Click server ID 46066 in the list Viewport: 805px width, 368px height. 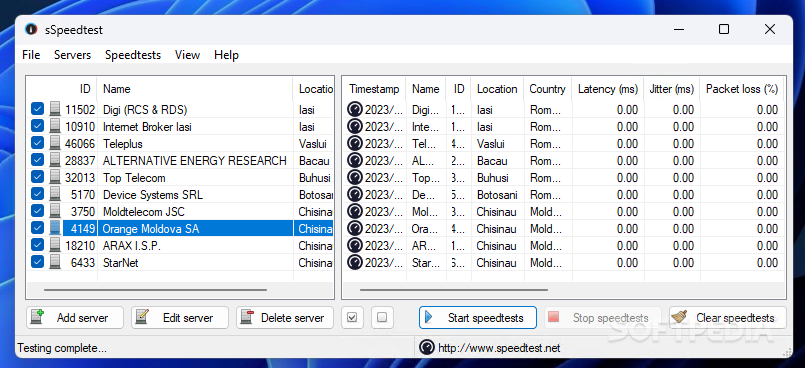tap(80, 144)
